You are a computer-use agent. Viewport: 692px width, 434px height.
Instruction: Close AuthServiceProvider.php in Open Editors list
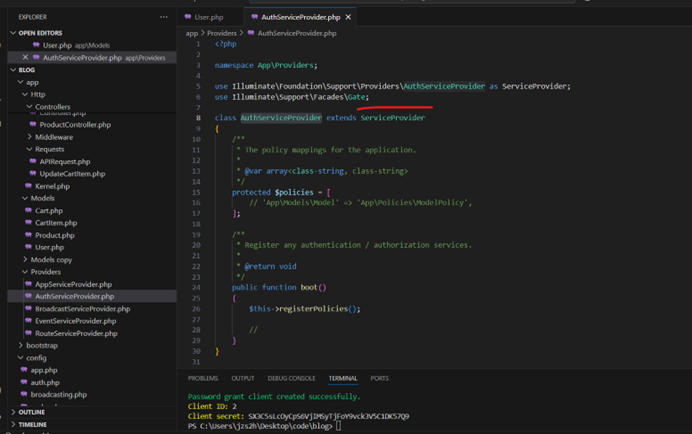[25, 58]
